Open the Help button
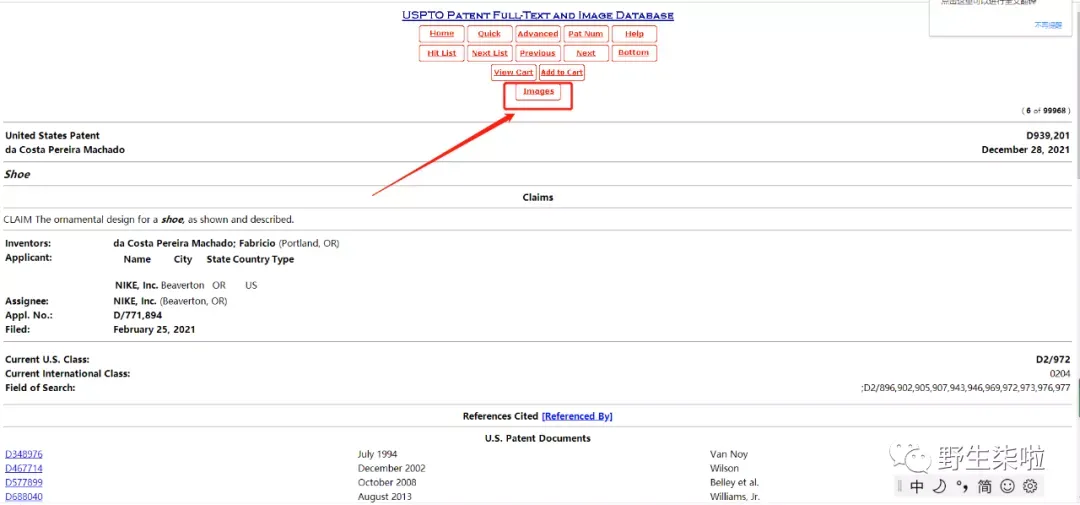 tap(634, 34)
